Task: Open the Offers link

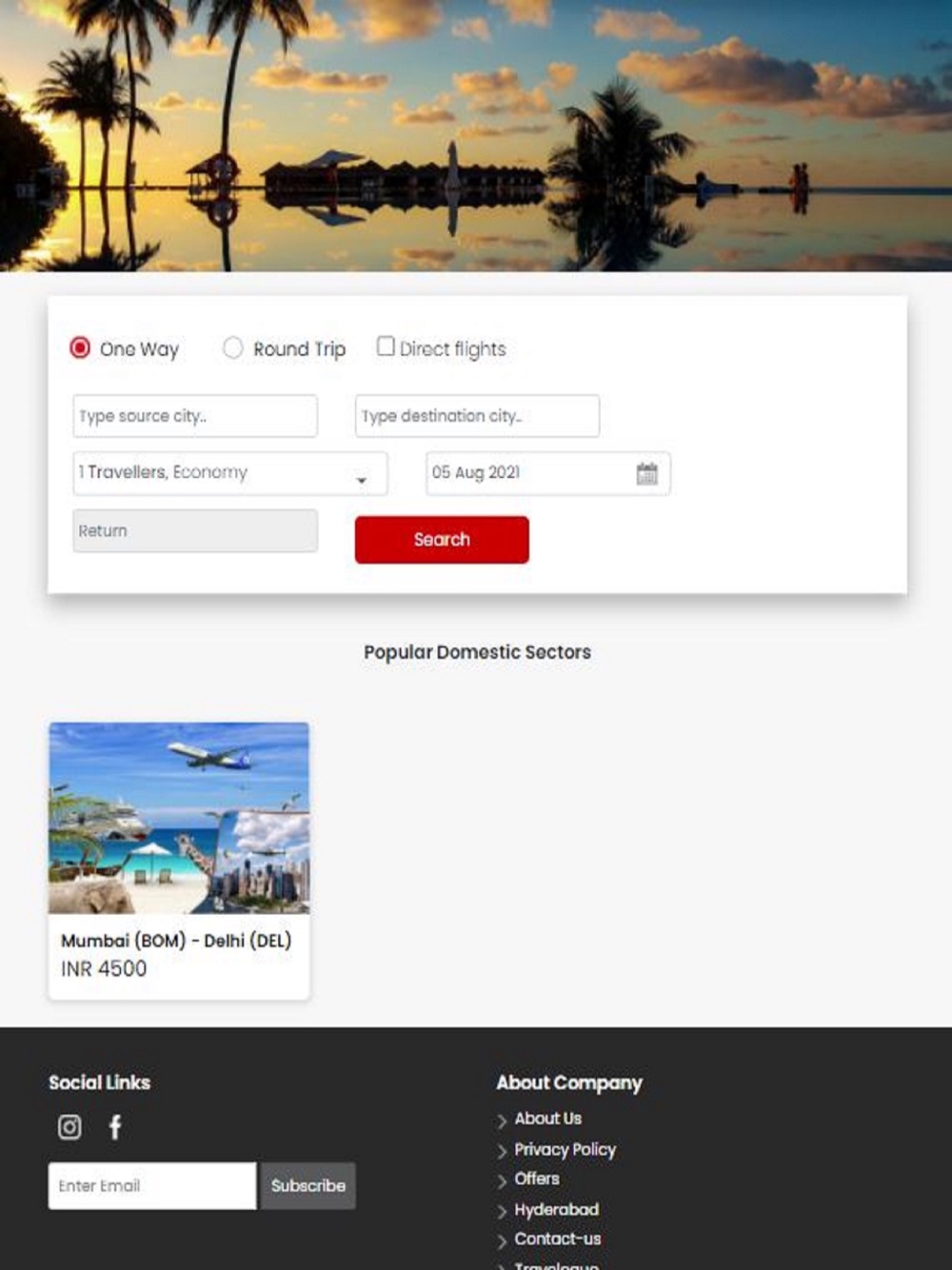Action: (x=537, y=1179)
